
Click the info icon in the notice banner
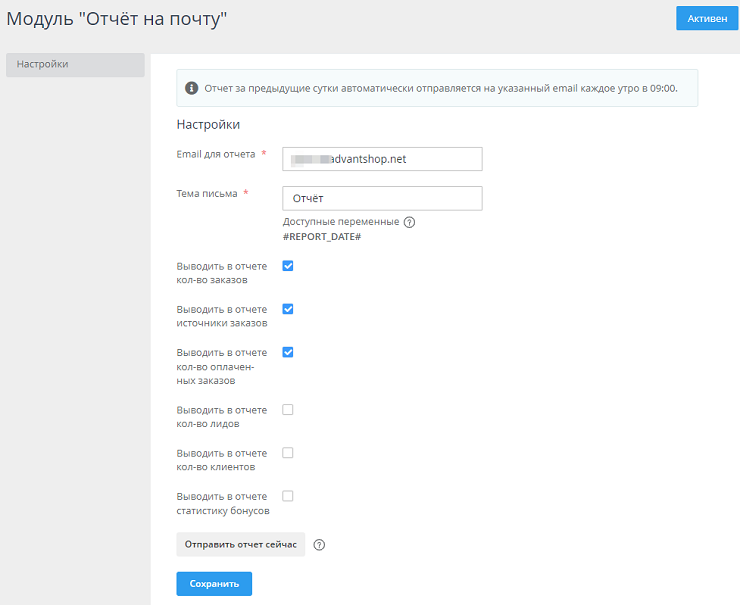tap(192, 88)
